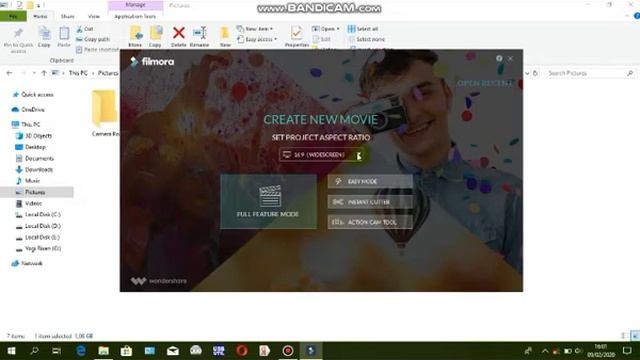Image resolution: width=640 pixels, height=360 pixels.
Task: Refresh the Explorer address bar
Action: (535, 73)
